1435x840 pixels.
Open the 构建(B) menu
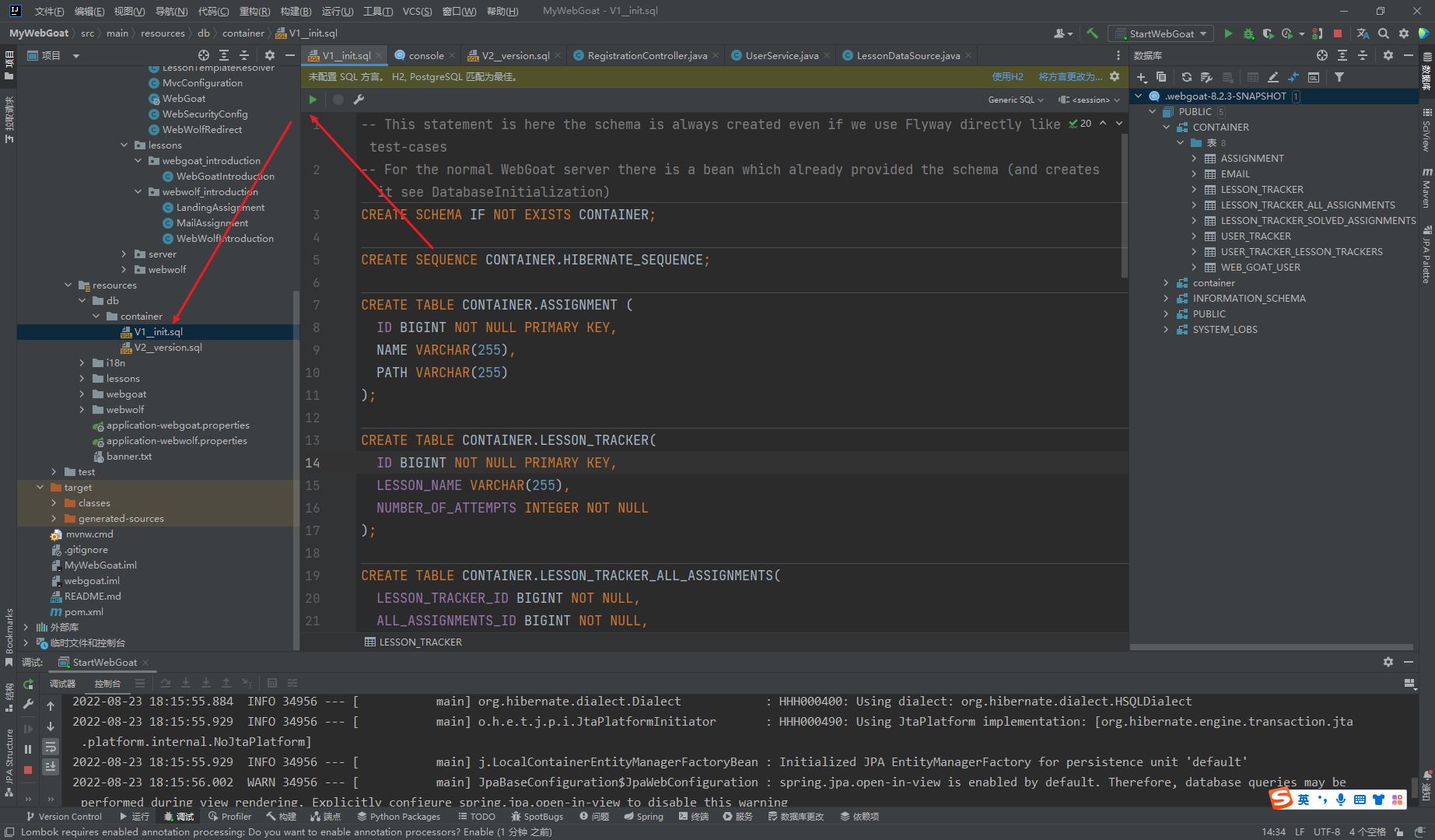tap(296, 11)
